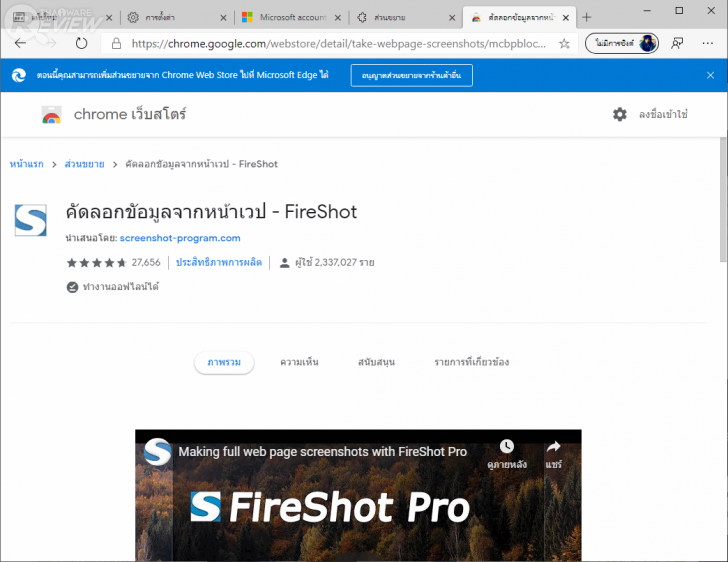Click the padlock site info icon
Image resolution: width=728 pixels, height=562 pixels.
(117, 44)
